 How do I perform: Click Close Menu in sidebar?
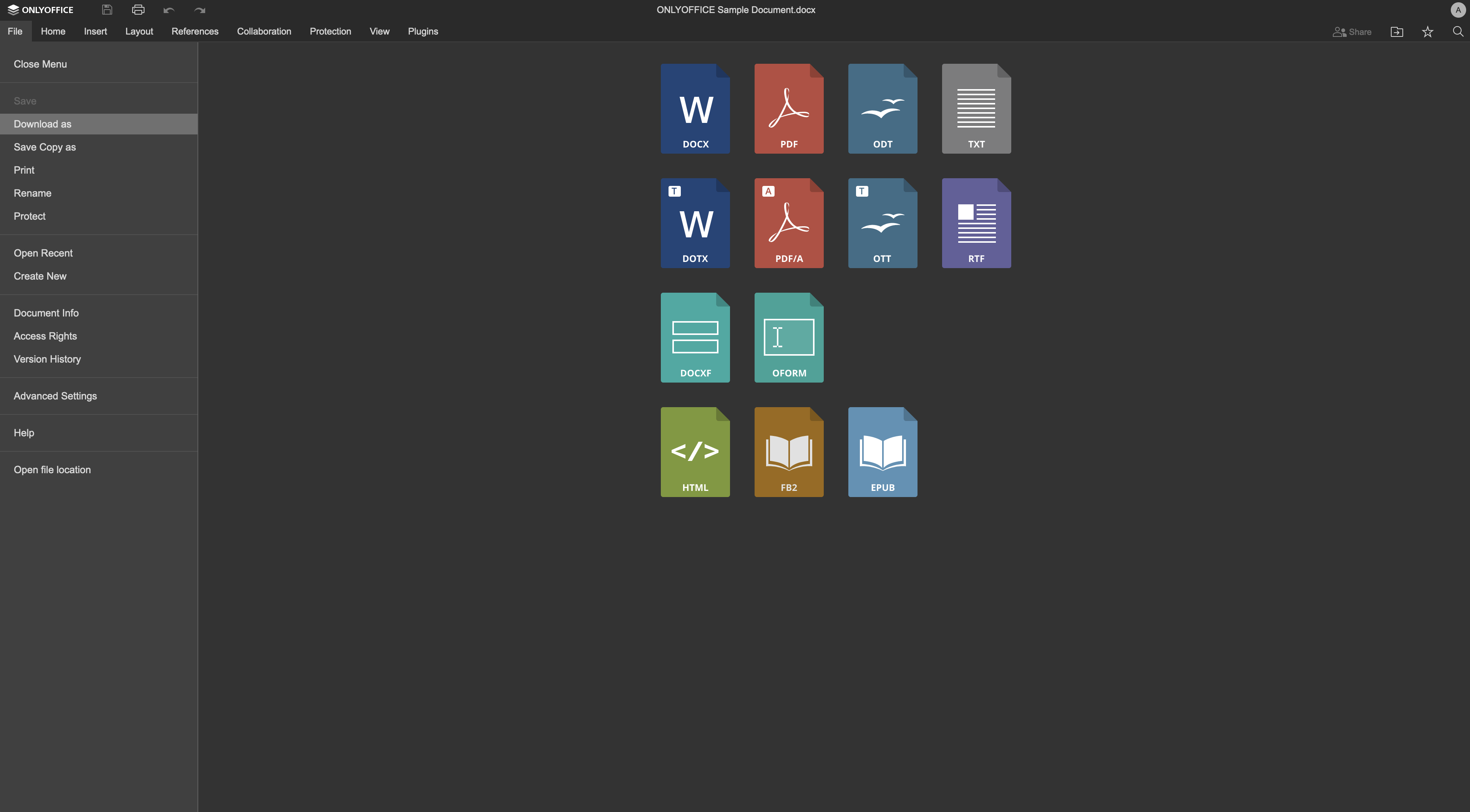tap(99, 64)
